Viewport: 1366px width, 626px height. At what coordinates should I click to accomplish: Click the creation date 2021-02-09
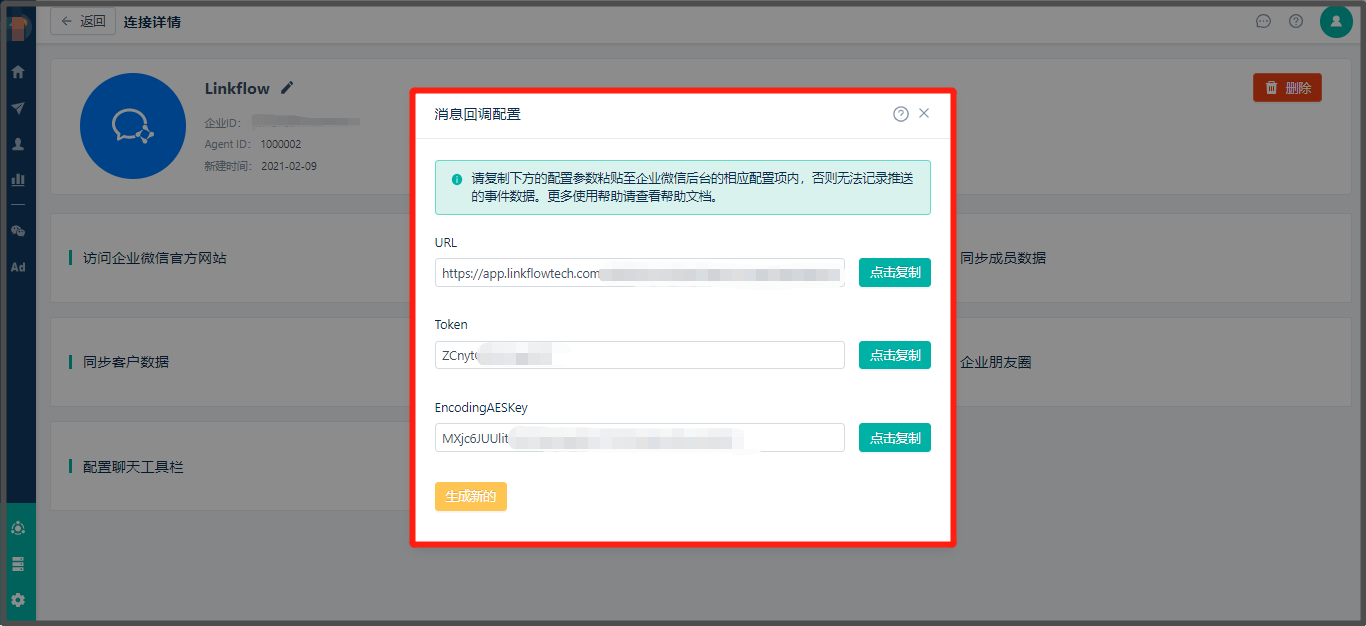289,166
